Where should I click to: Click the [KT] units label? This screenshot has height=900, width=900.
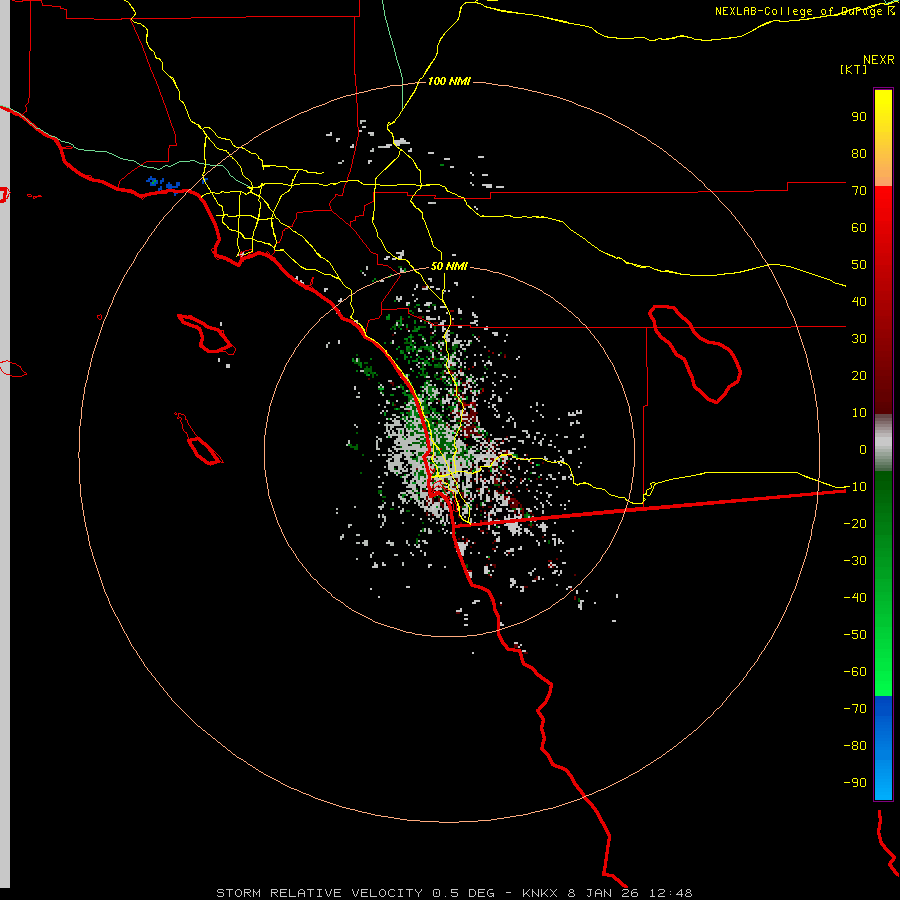[853, 69]
